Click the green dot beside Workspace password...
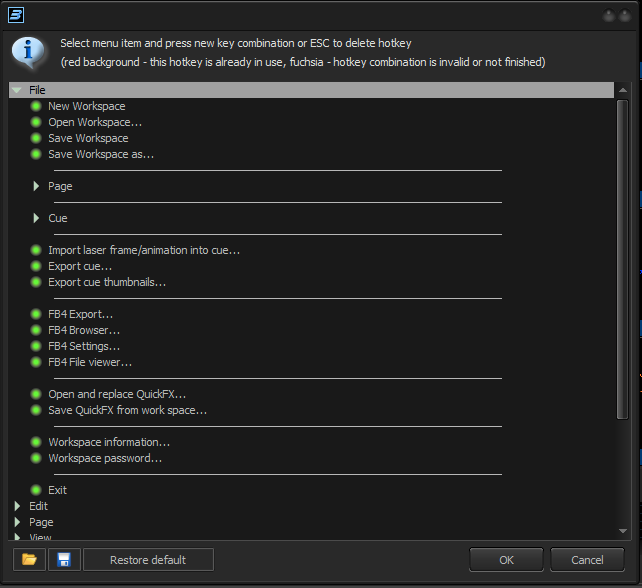The width and height of the screenshot is (642, 588). (37, 458)
